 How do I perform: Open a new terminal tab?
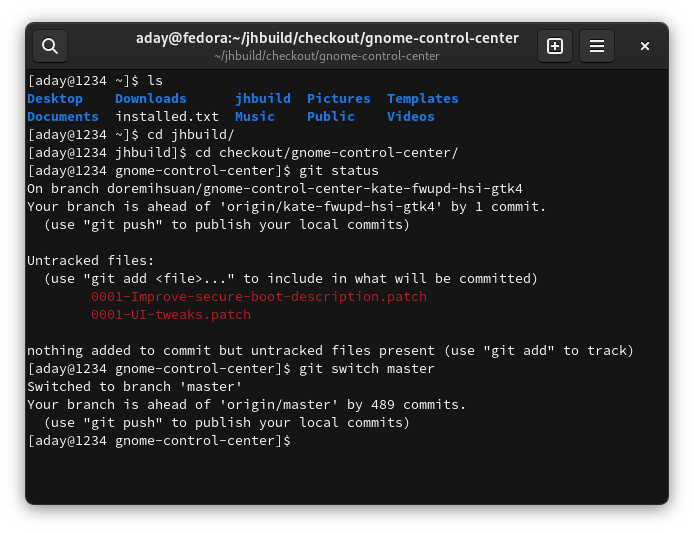(555, 46)
